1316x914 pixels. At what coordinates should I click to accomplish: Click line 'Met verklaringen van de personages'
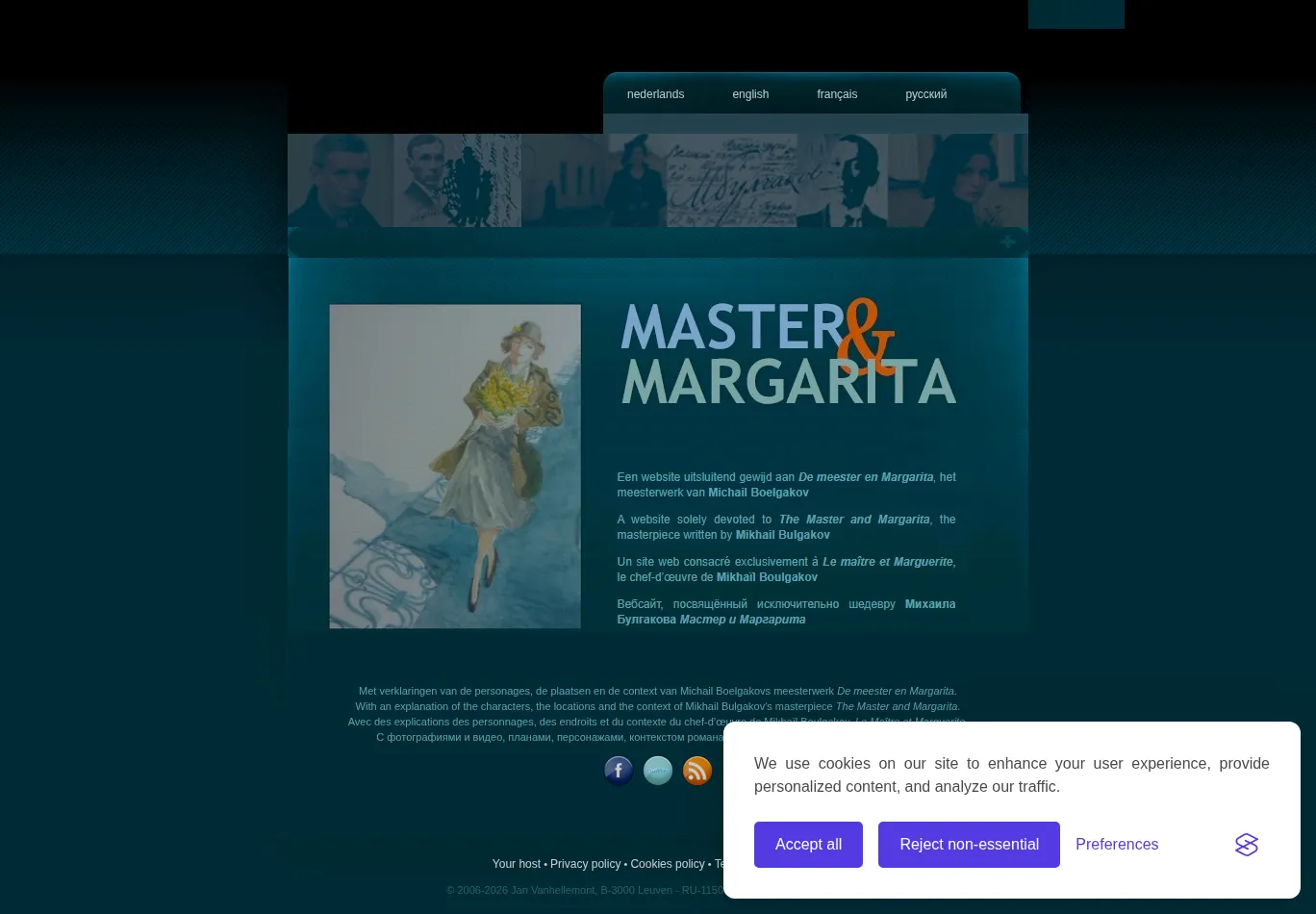click(658, 691)
